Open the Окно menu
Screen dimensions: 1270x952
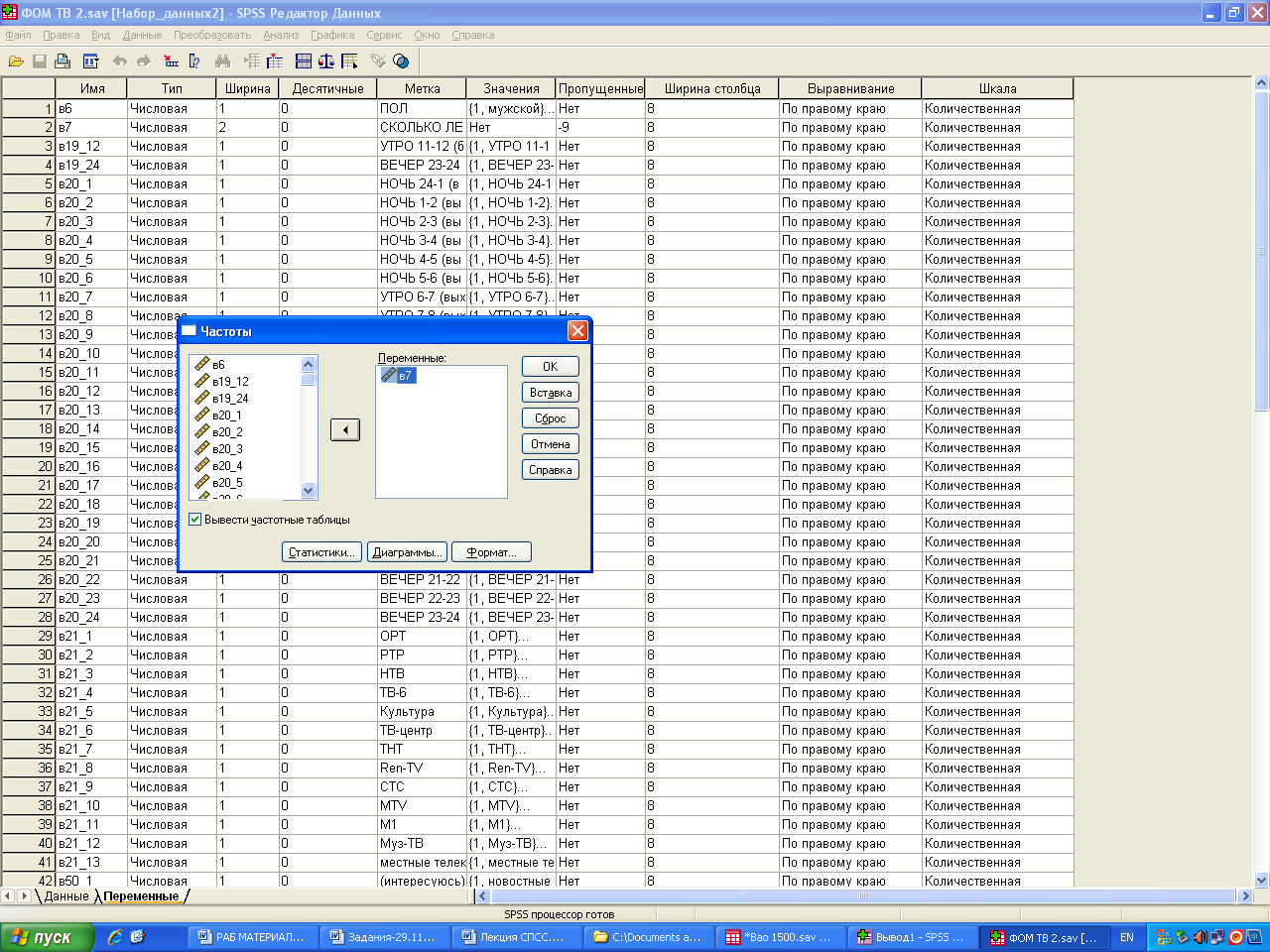click(427, 35)
